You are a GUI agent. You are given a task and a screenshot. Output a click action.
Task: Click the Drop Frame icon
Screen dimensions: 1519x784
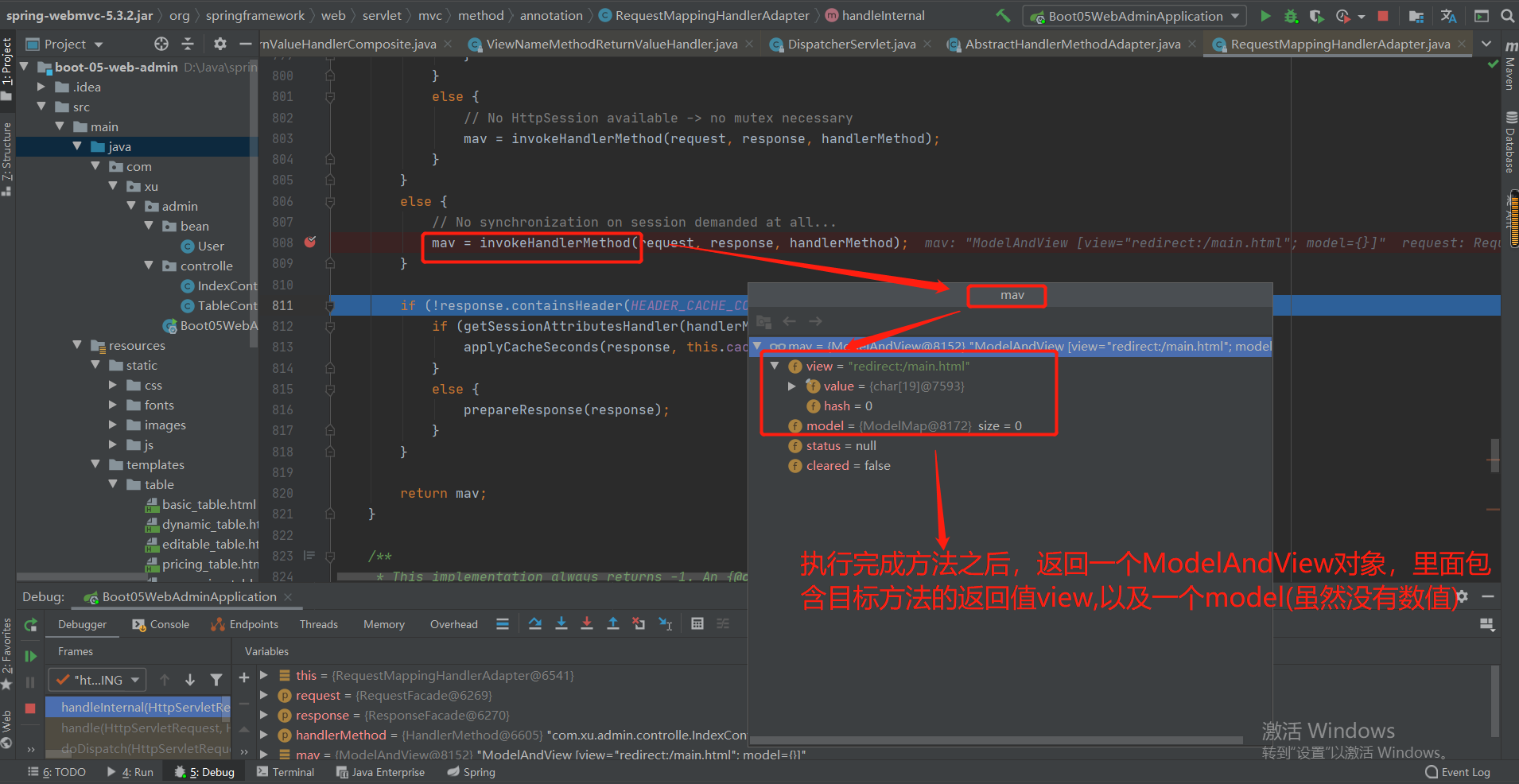[639, 624]
